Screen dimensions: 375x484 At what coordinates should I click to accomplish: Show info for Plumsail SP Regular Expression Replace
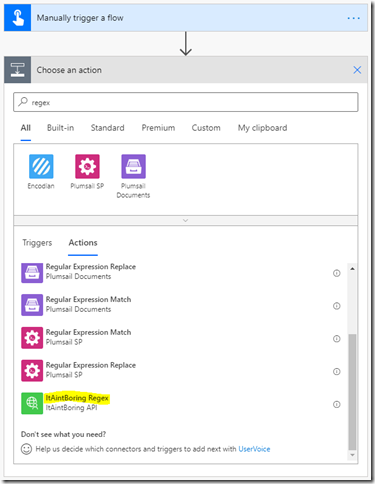(x=337, y=371)
